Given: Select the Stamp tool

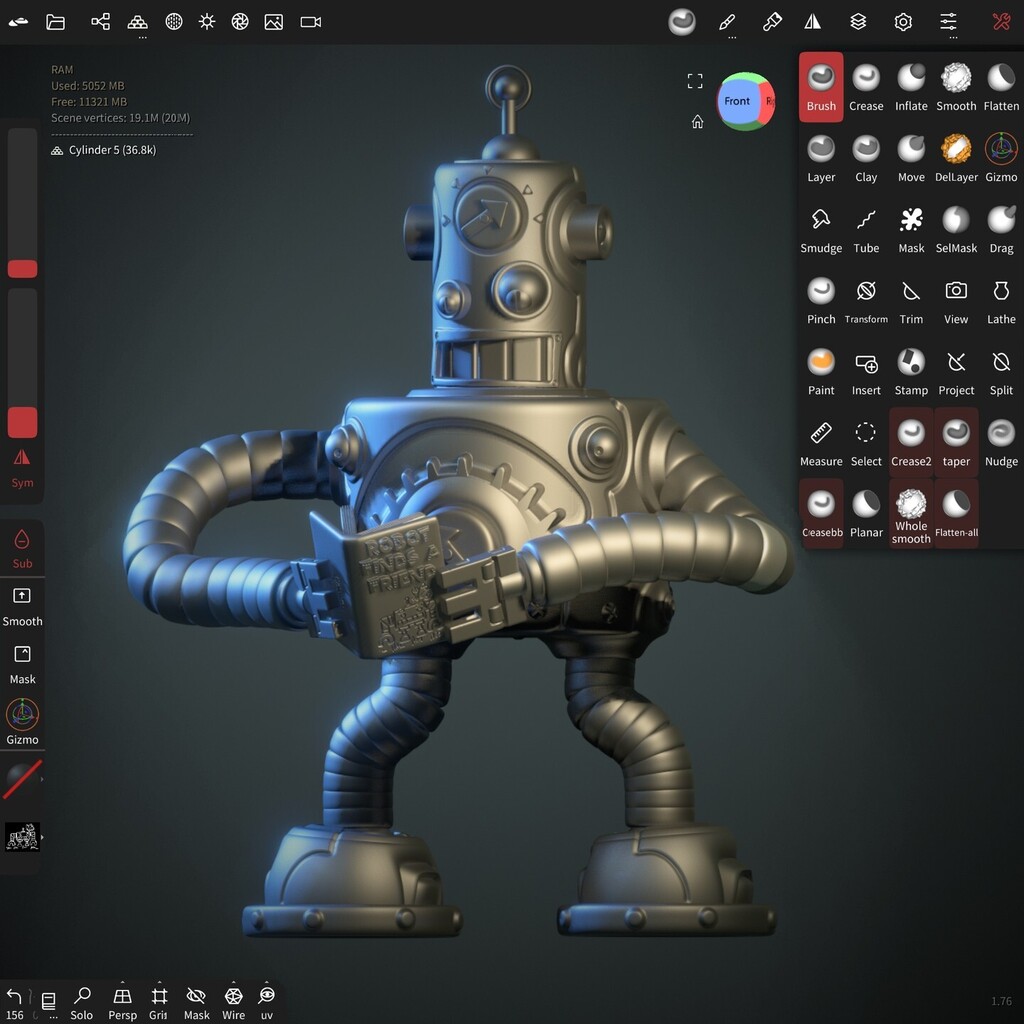Looking at the screenshot, I should pos(911,372).
